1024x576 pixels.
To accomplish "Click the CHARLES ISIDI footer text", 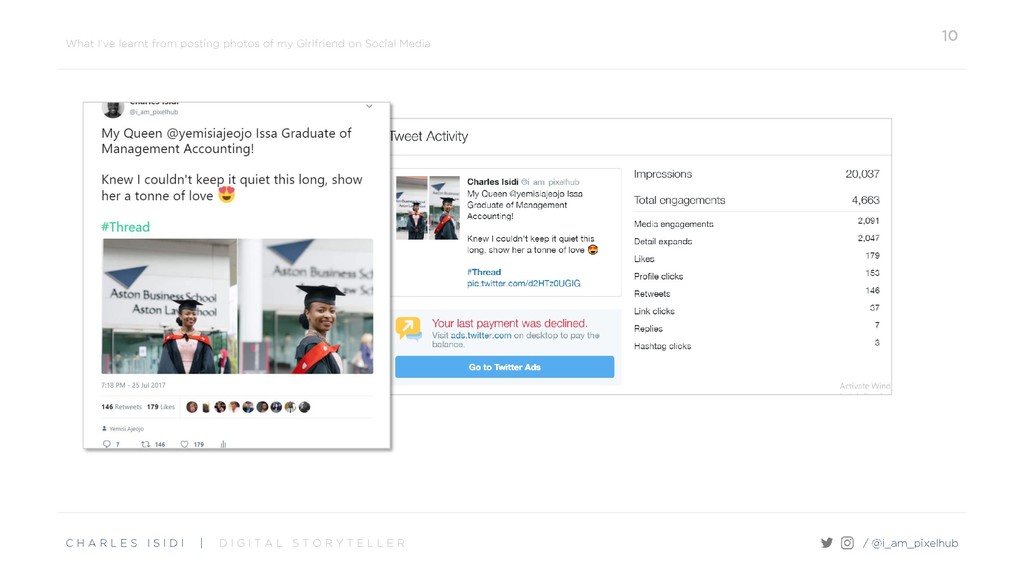I will [x=125, y=543].
